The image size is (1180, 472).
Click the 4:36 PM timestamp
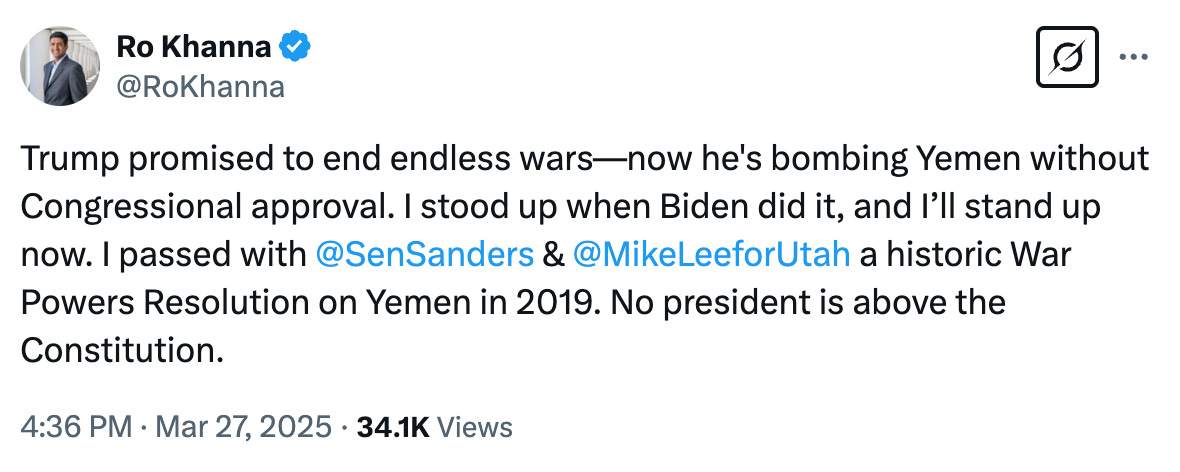pyautogui.click(x=78, y=428)
